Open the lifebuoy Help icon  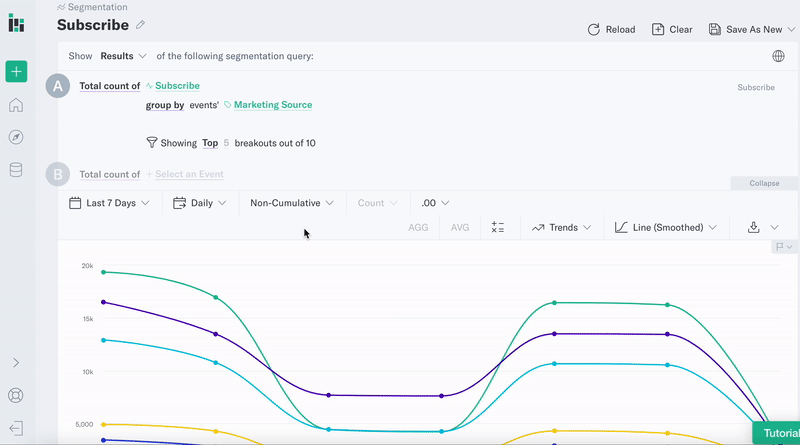click(x=16, y=395)
